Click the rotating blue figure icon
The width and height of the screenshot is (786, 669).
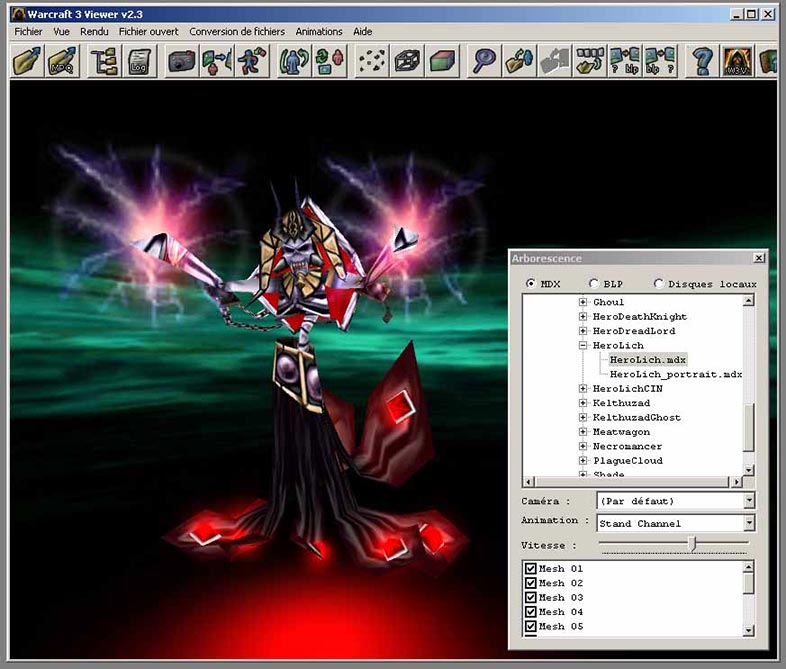pos(294,61)
